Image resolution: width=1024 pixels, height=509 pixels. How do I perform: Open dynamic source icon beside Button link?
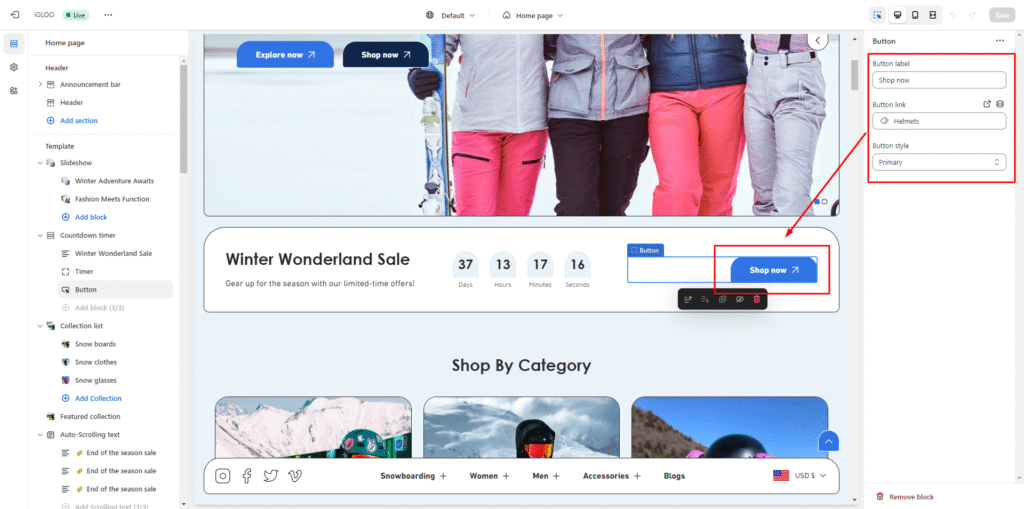(x=1000, y=104)
